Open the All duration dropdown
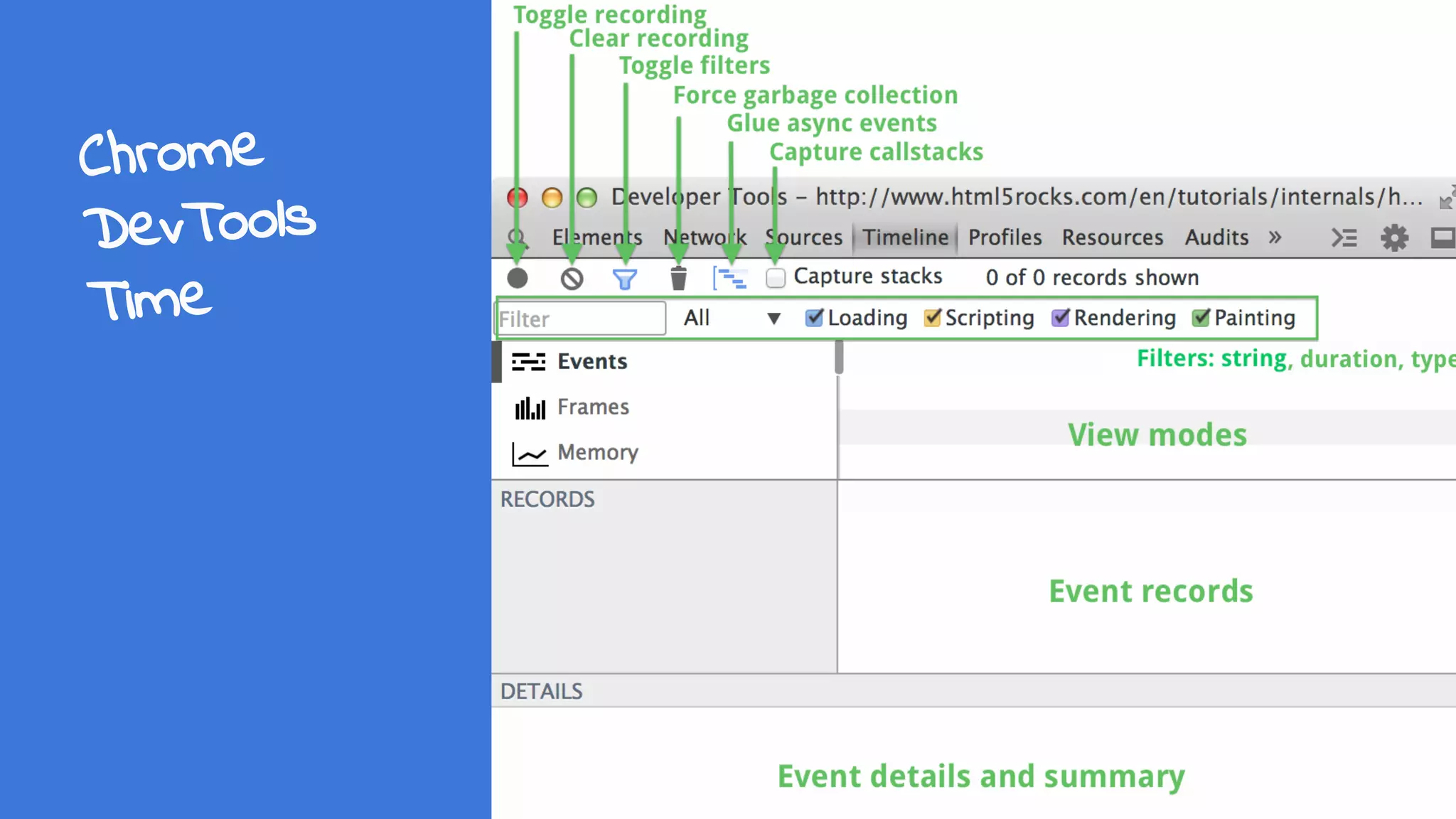This screenshot has width=1456, height=819. 732,318
